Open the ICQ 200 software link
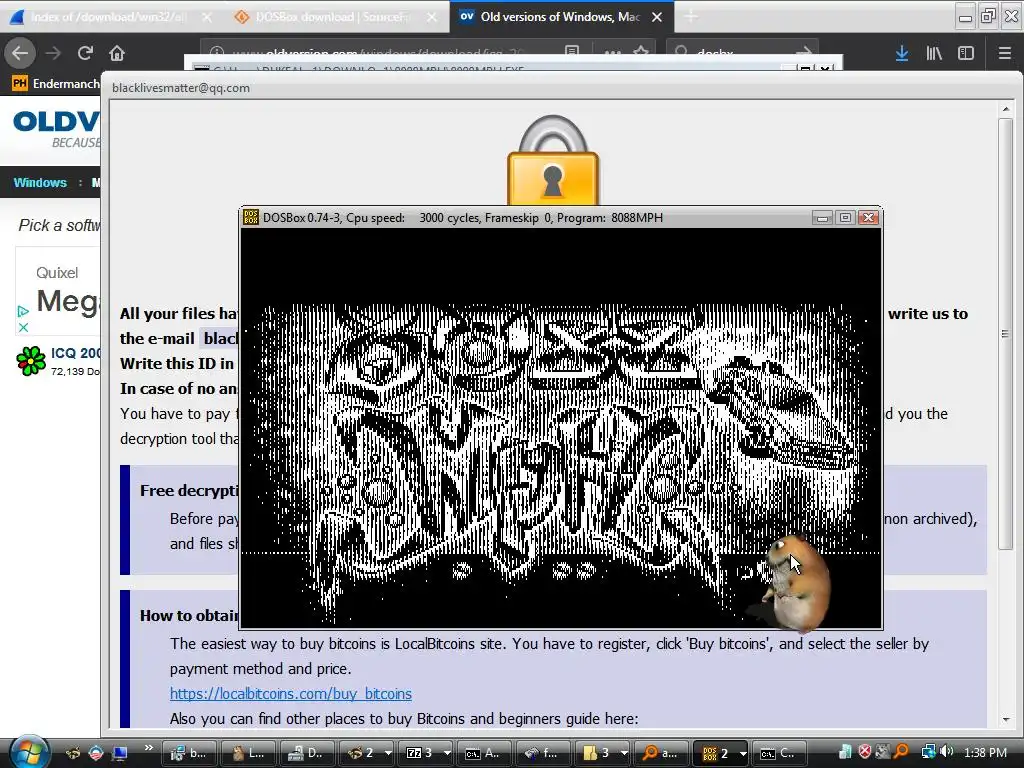1024x768 pixels. click(x=76, y=353)
